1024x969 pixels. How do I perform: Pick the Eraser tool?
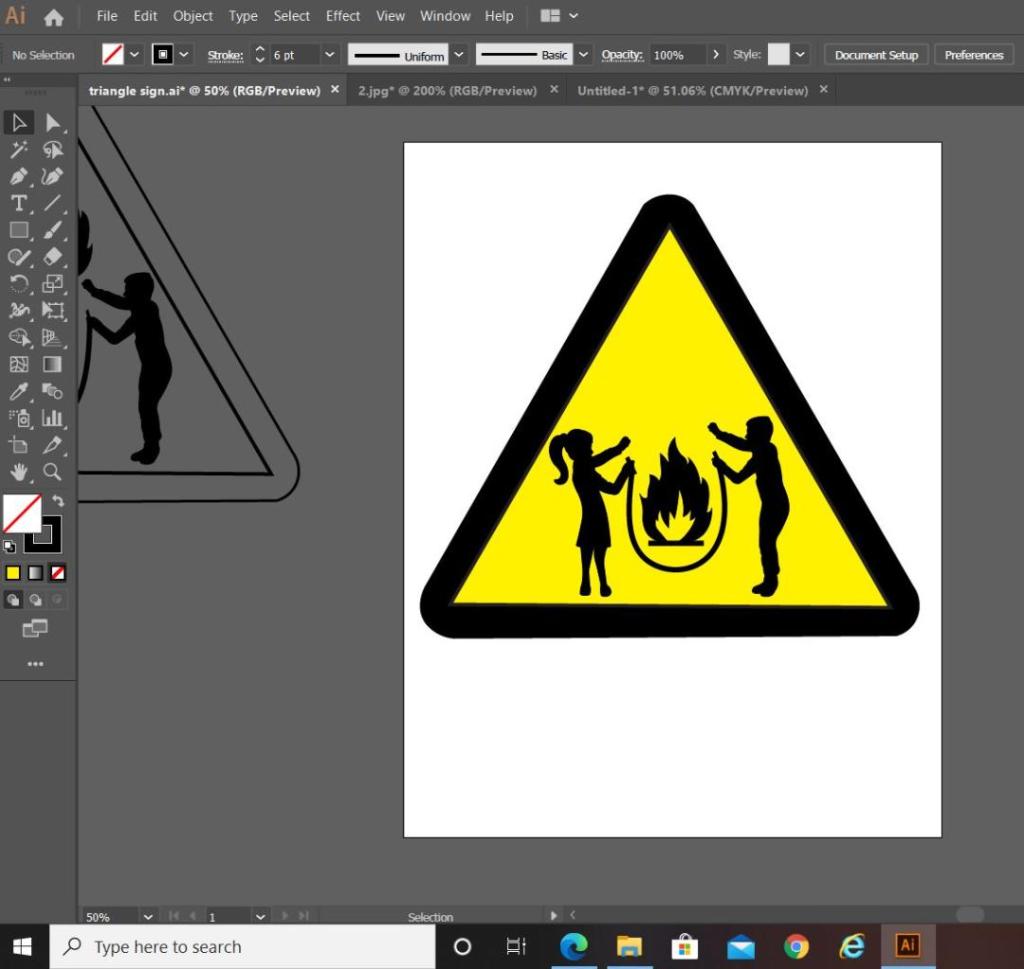52,257
